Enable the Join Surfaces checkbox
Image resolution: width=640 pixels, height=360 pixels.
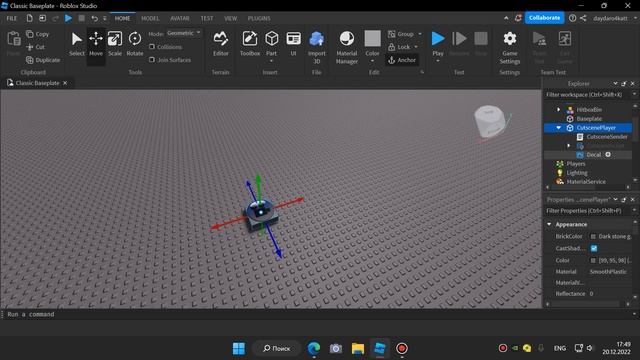(152, 60)
